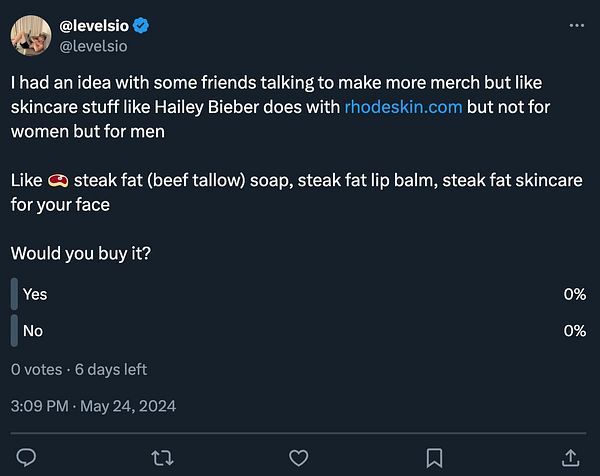The image size is (600, 476).
Task: Like the post with the heart icon
Action: point(298,457)
